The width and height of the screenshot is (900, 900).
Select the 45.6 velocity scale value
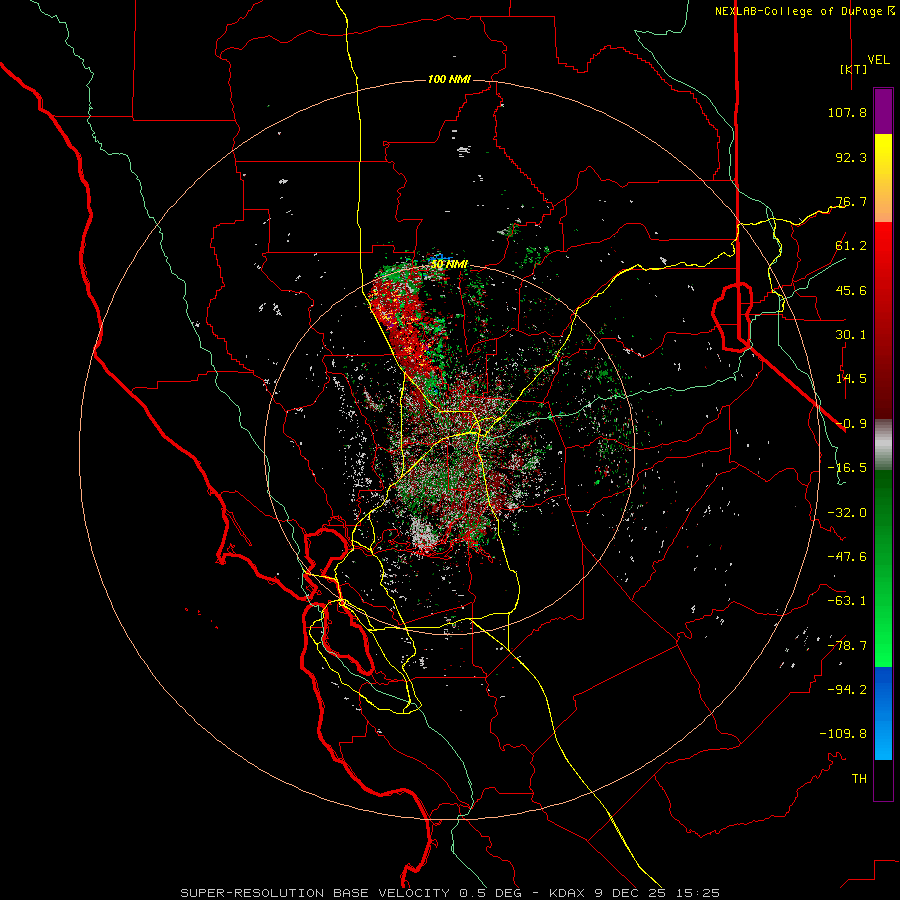tap(851, 290)
